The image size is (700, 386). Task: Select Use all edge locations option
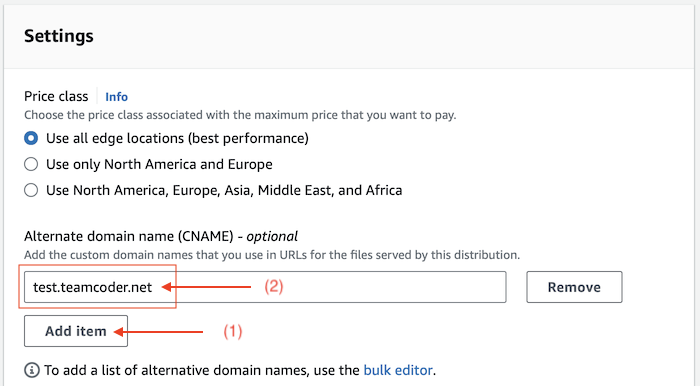pos(31,138)
